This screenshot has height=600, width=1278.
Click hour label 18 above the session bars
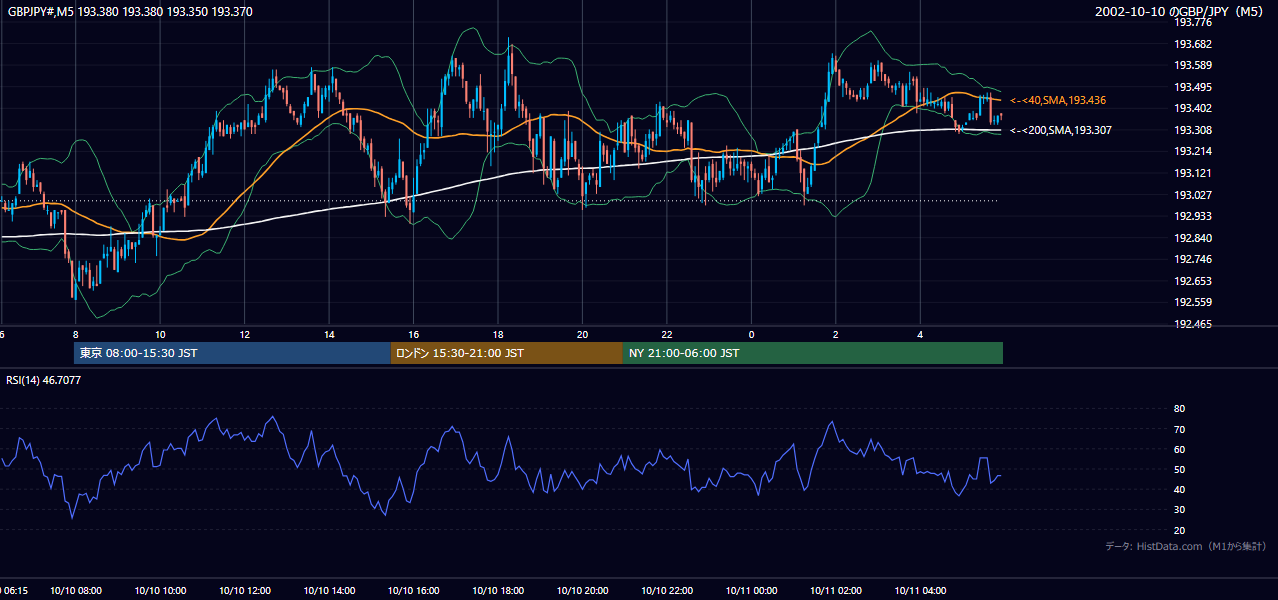tap(498, 334)
